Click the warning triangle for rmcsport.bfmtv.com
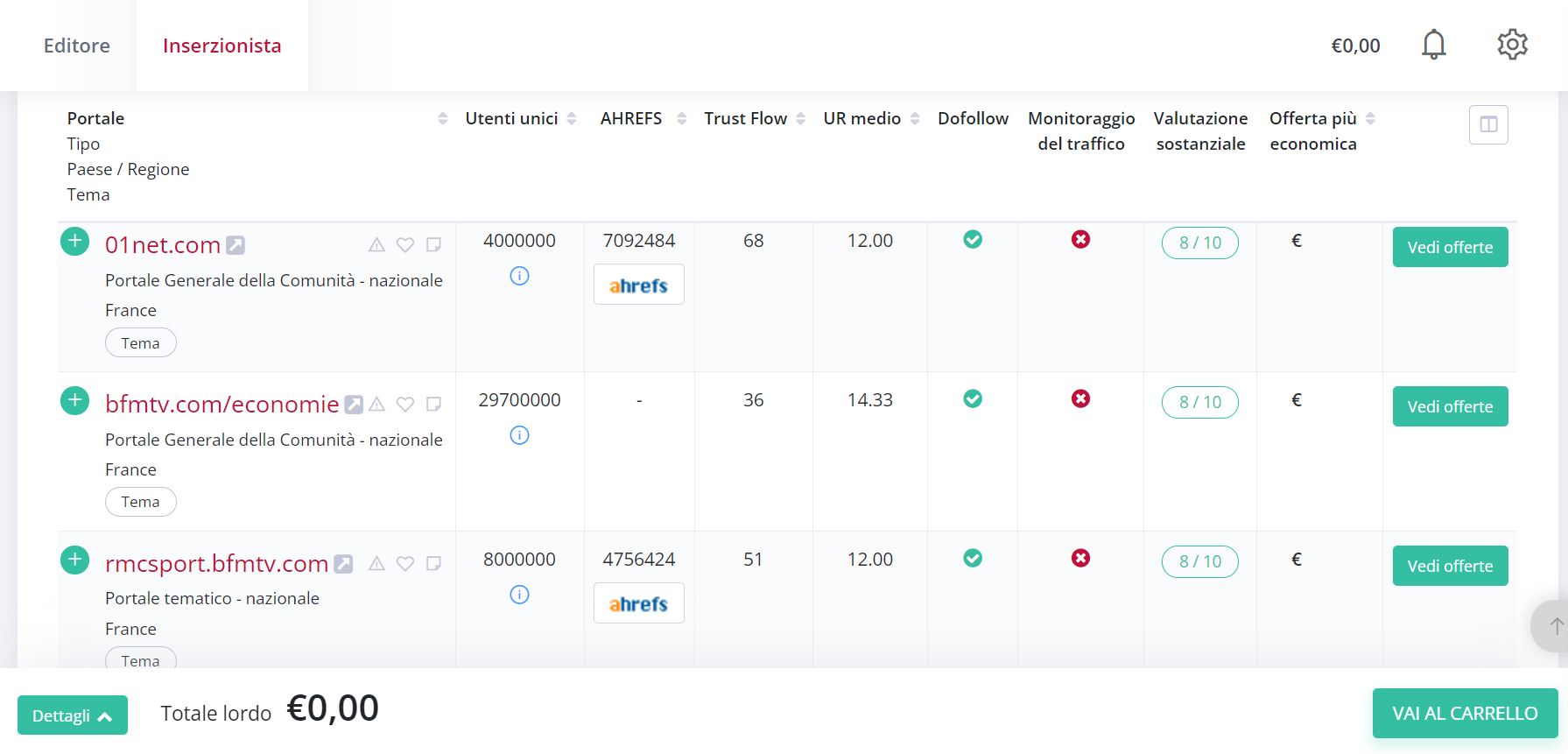Screen dimensions: 1568x754 coord(376,564)
